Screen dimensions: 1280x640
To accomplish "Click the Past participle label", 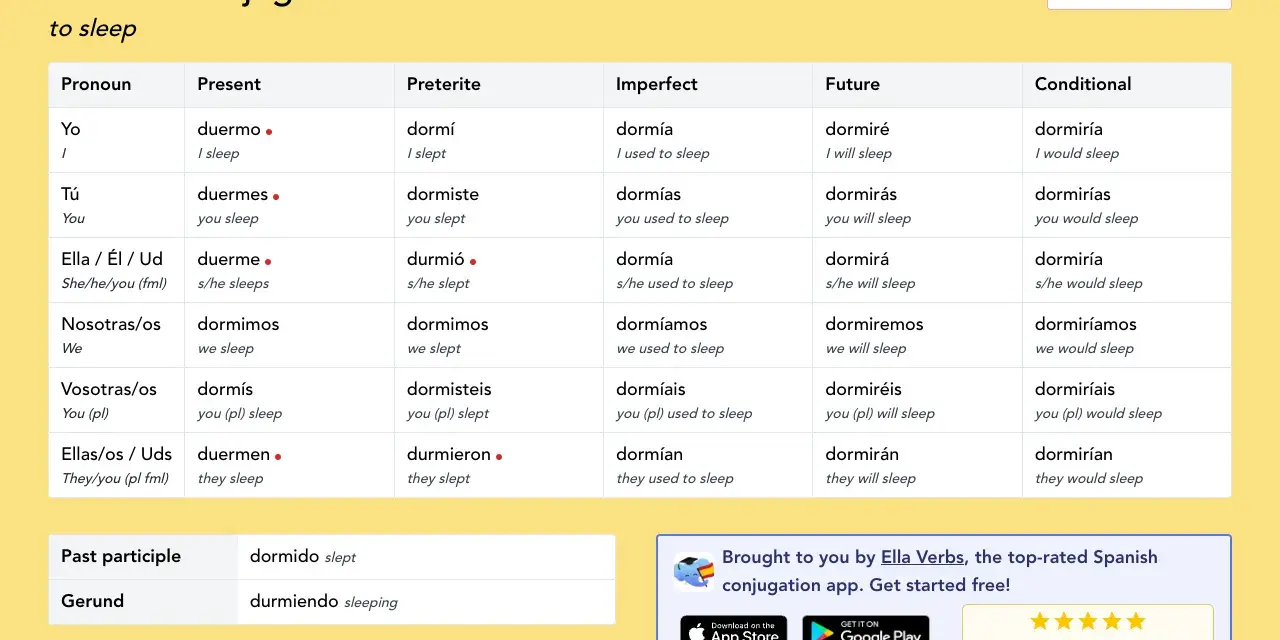I will [x=121, y=556].
